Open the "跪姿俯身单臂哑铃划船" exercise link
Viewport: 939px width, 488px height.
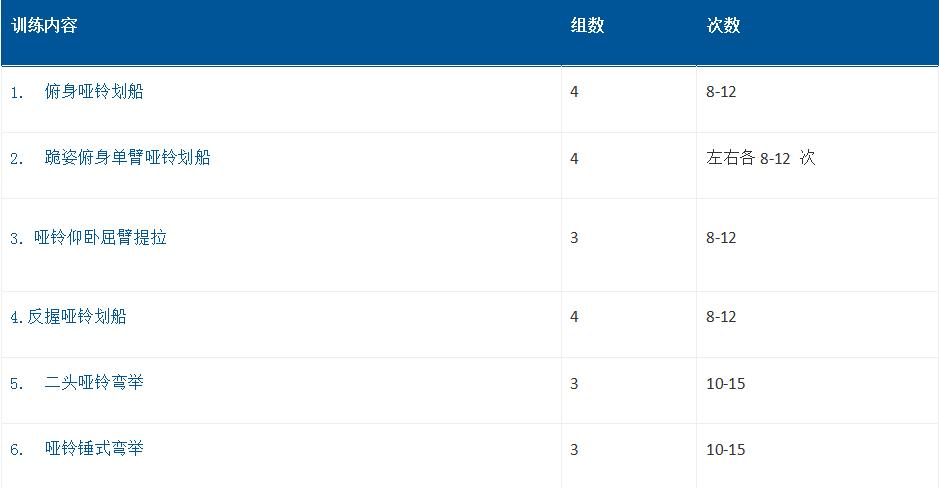pos(127,158)
